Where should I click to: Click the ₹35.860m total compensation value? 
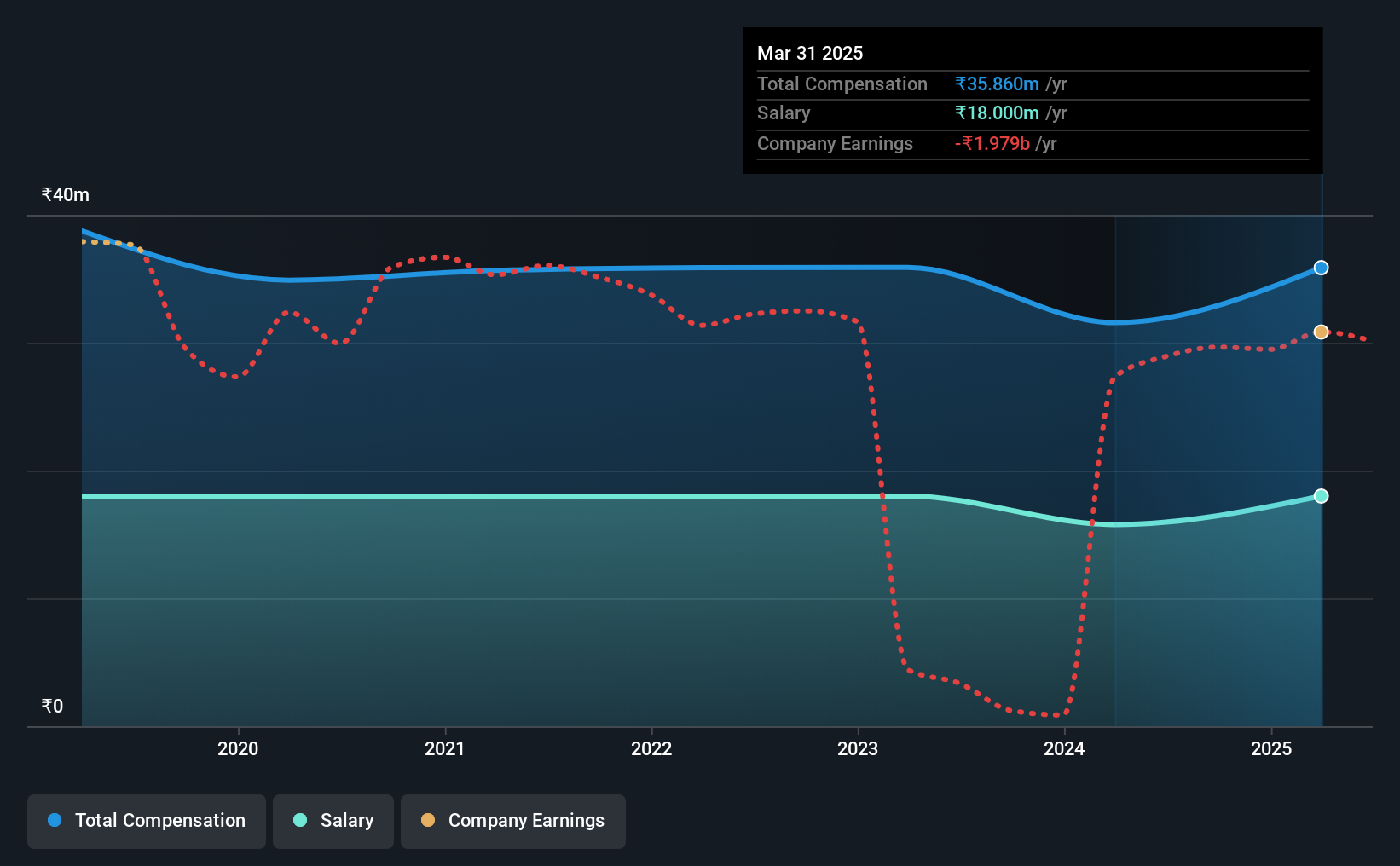pos(997,84)
